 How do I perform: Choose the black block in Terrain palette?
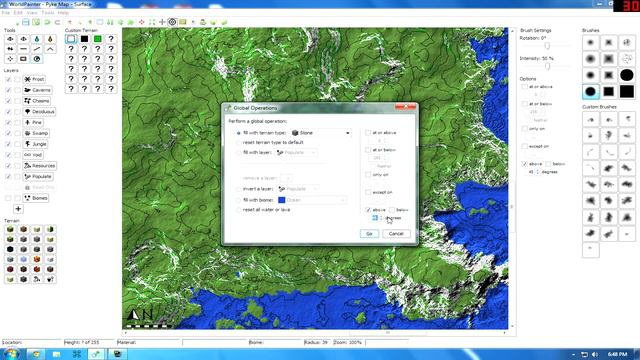[10, 249]
